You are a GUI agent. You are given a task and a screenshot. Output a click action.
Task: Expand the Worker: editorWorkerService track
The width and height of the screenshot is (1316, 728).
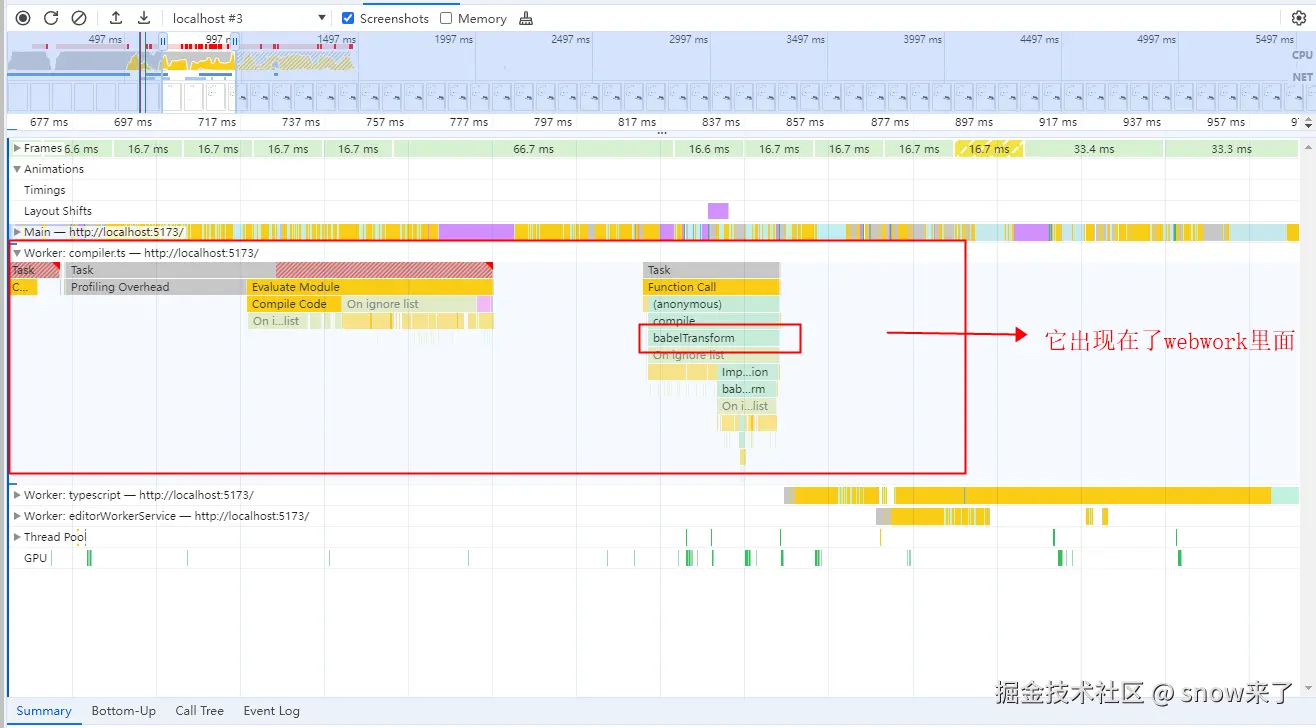click(x=17, y=516)
